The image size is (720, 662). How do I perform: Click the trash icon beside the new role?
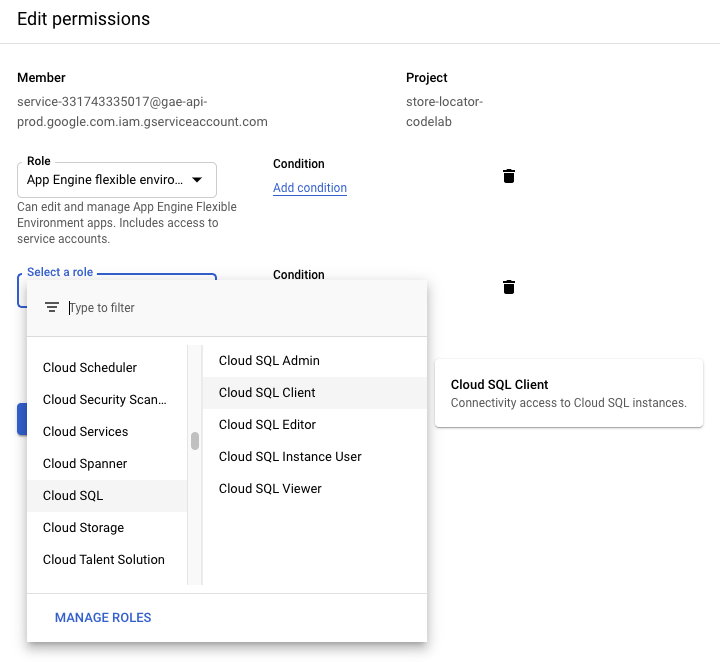pyautogui.click(x=509, y=287)
